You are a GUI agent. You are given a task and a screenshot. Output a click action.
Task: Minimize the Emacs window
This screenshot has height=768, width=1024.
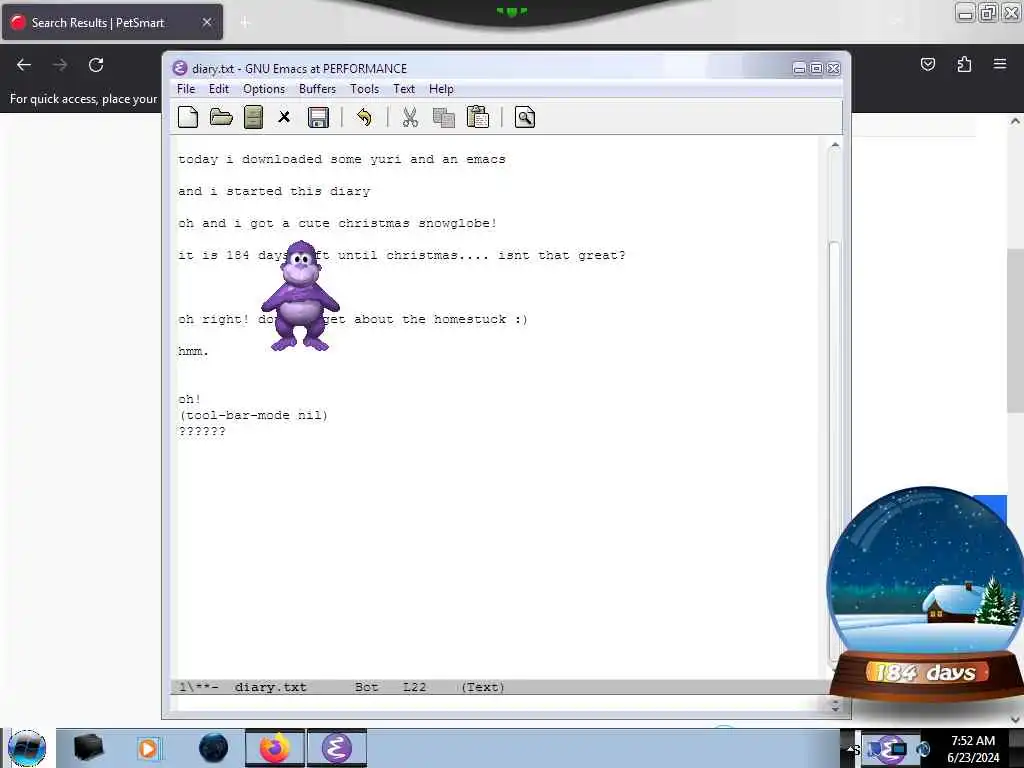[x=799, y=68]
